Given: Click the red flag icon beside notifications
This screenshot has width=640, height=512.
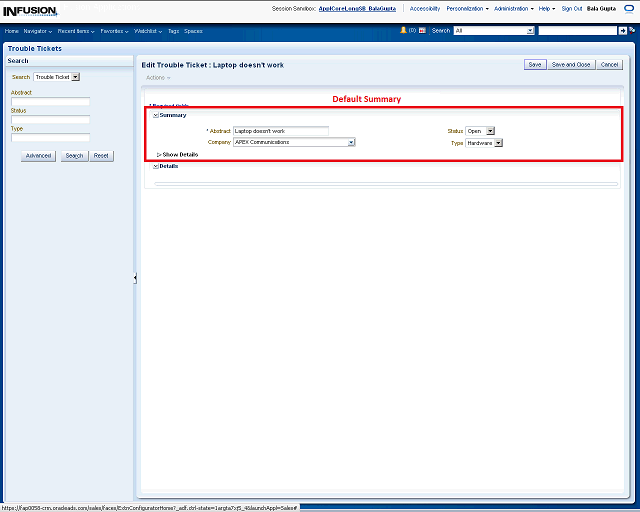Looking at the screenshot, I should coord(422,30).
